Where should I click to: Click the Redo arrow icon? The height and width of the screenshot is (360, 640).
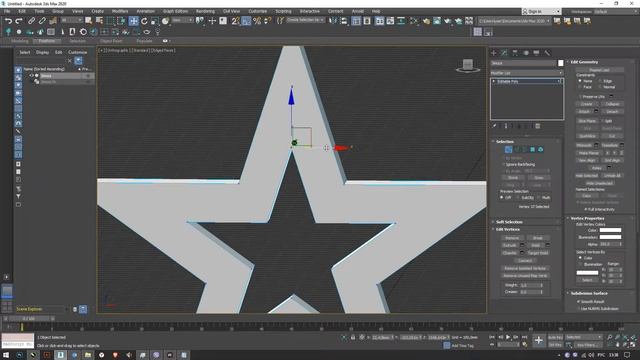pos(19,21)
